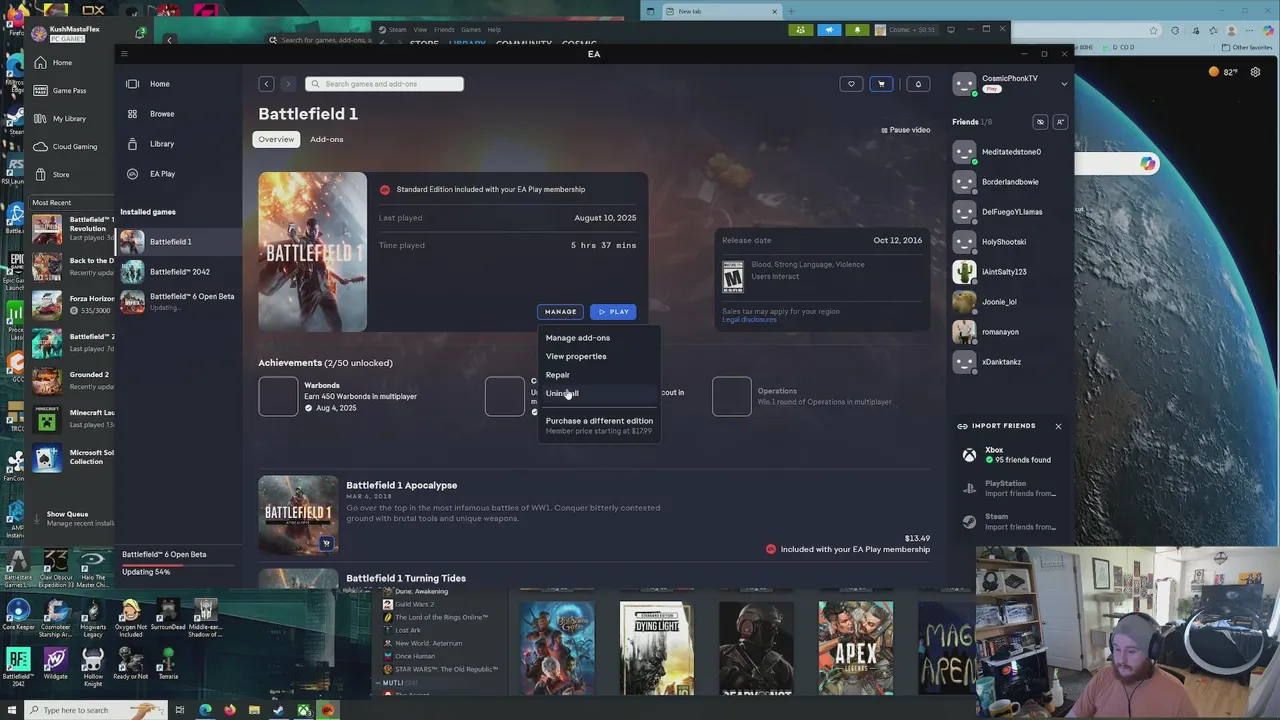Select PlayStation in Import Friends
The image size is (1280, 720).
(x=1009, y=488)
